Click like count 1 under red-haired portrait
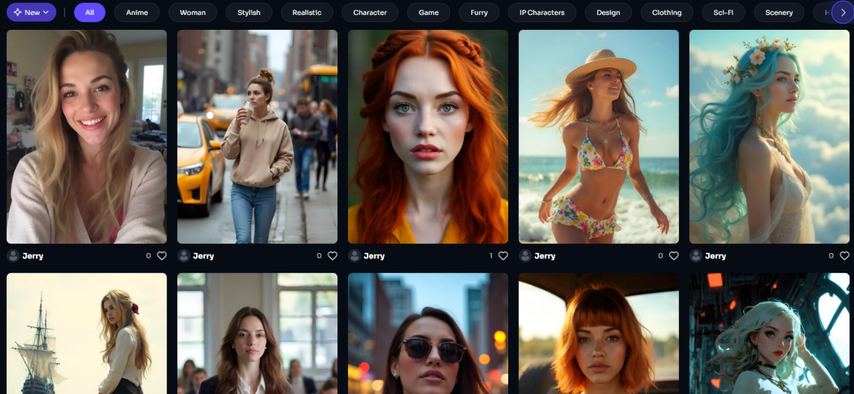The height and width of the screenshot is (394, 854). (x=491, y=256)
